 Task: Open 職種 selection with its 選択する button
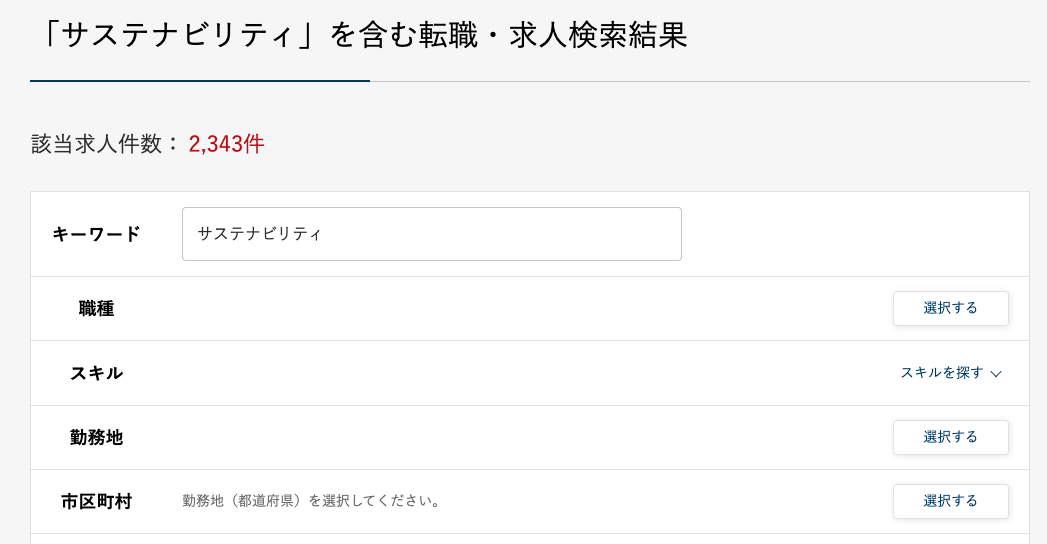pyautogui.click(x=950, y=308)
